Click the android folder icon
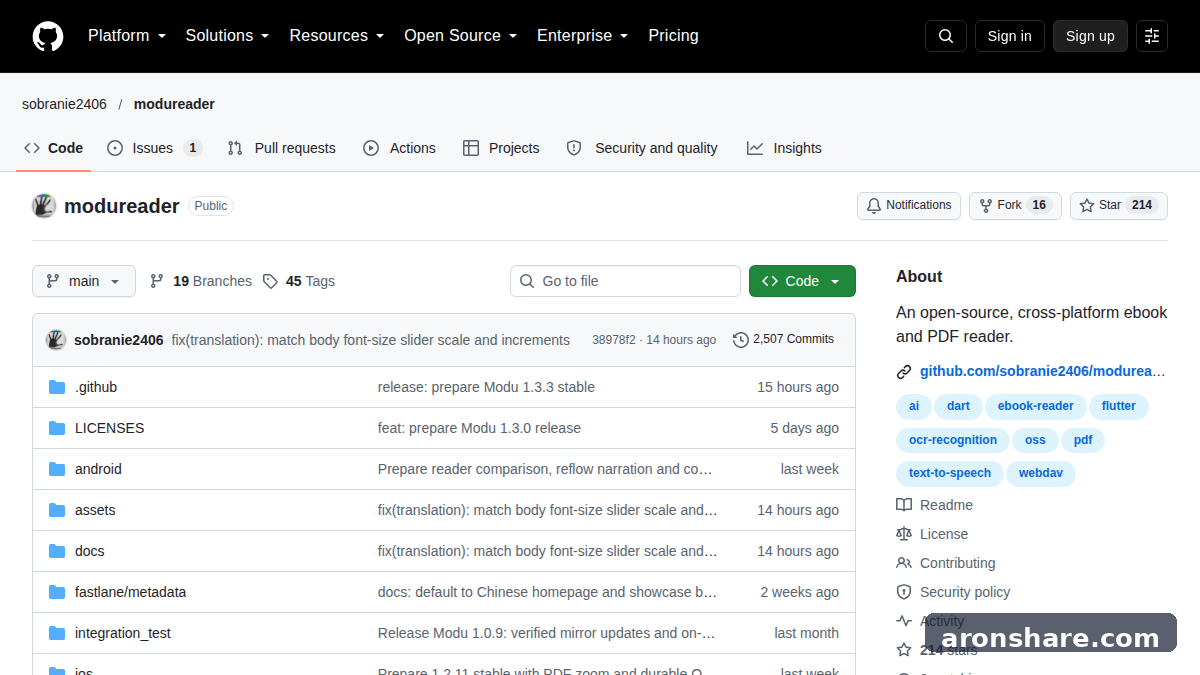The width and height of the screenshot is (1200, 675). coord(57,469)
